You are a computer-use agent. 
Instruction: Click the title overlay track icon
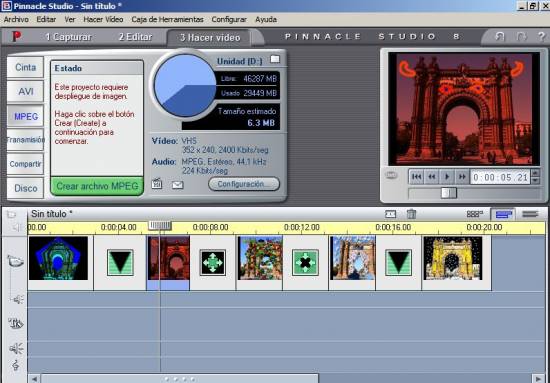coord(15,324)
